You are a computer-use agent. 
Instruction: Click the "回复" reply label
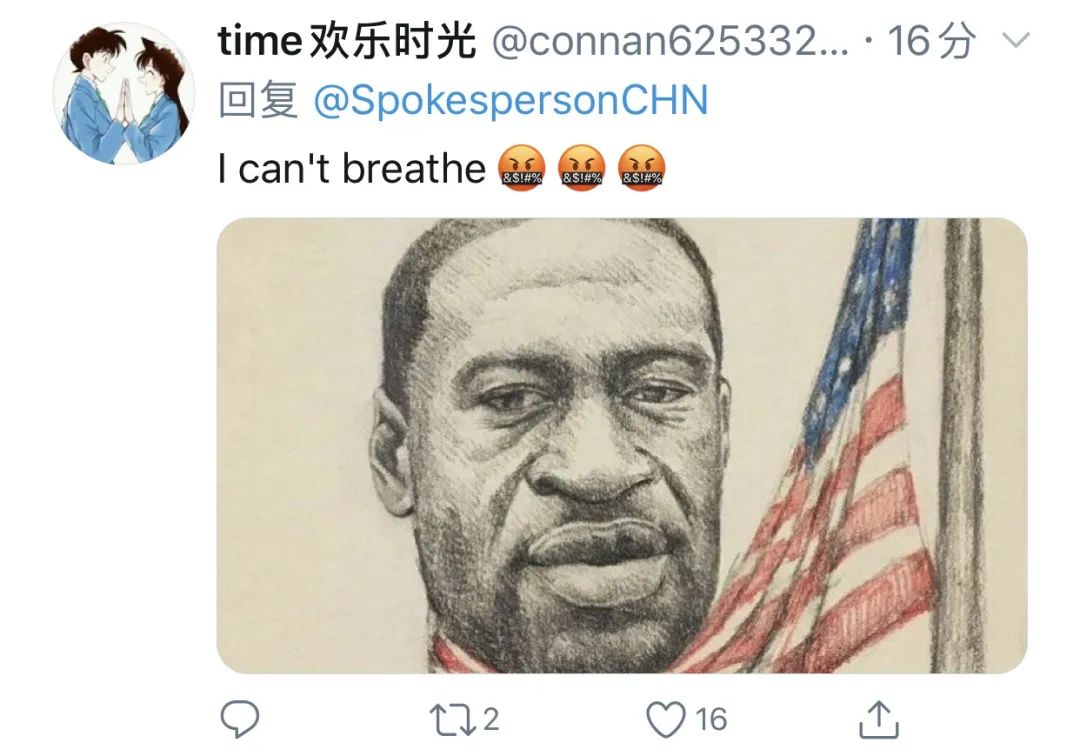coord(258,100)
